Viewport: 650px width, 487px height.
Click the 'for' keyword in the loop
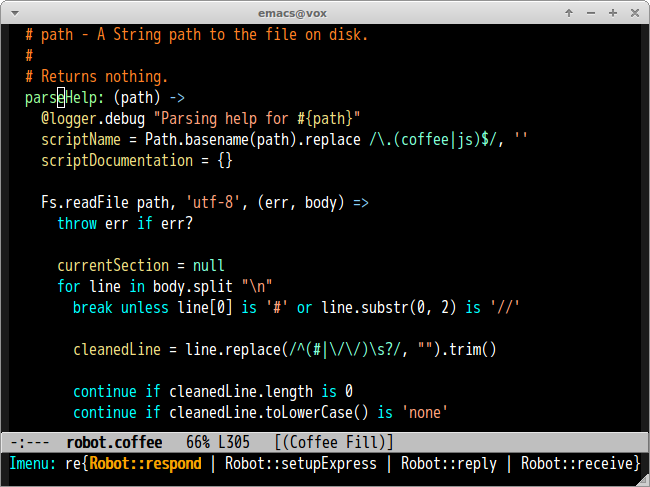tap(69, 287)
